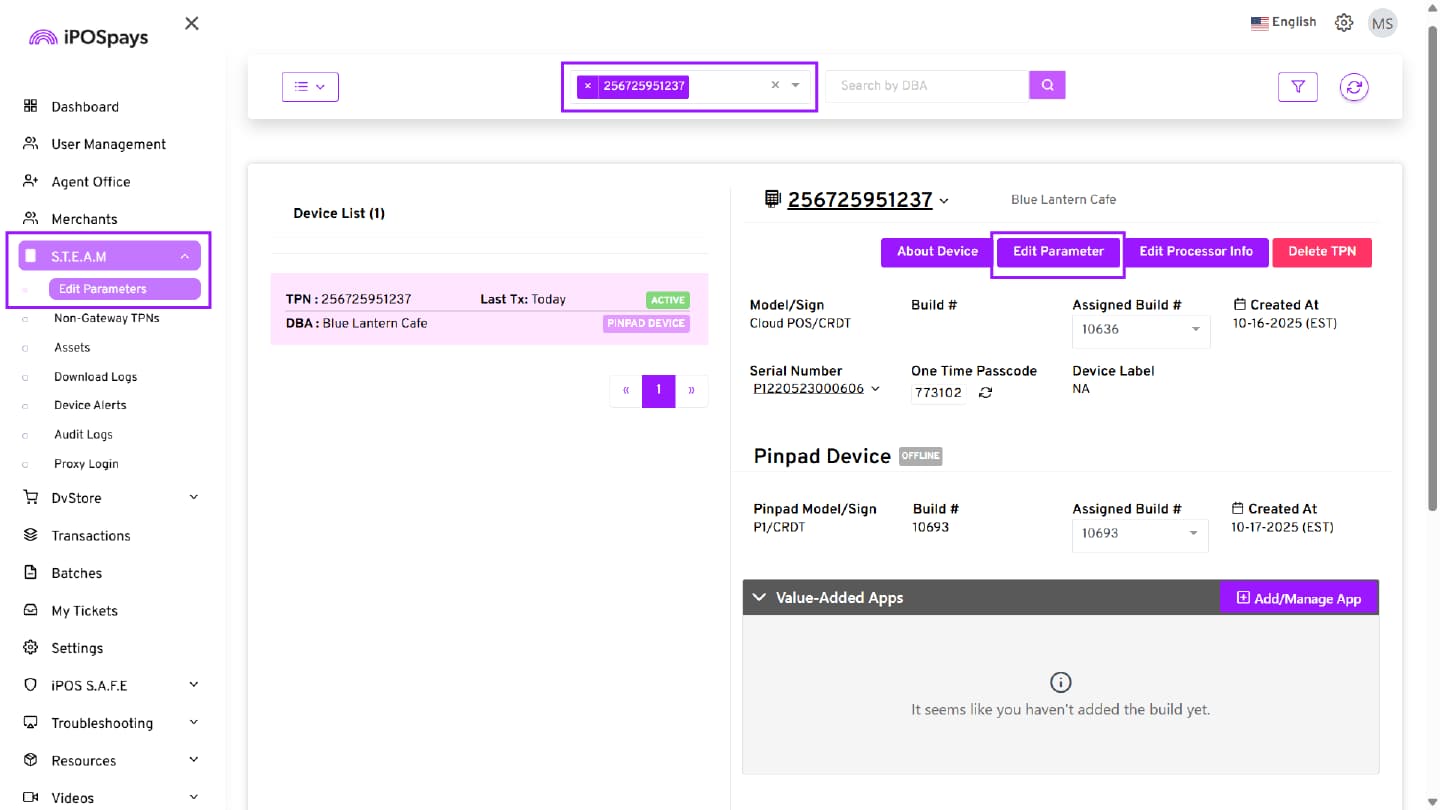This screenshot has width=1440, height=810.
Task: Click the Delete TPN button
Action: pos(1321,252)
